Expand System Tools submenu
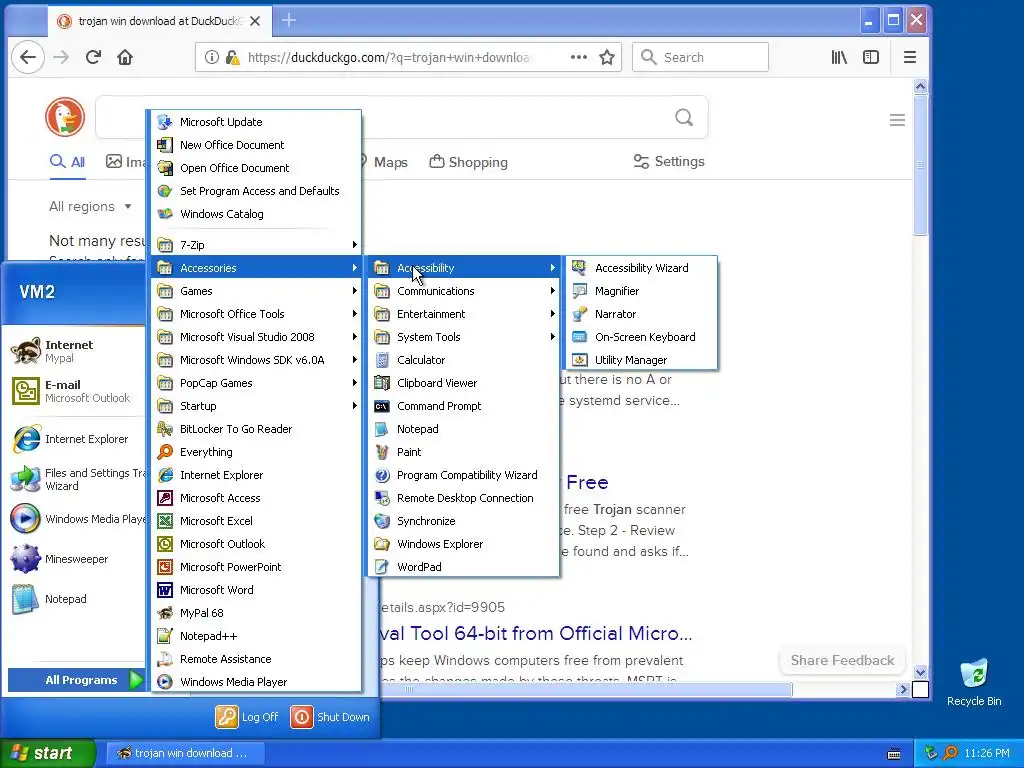 pos(463,337)
